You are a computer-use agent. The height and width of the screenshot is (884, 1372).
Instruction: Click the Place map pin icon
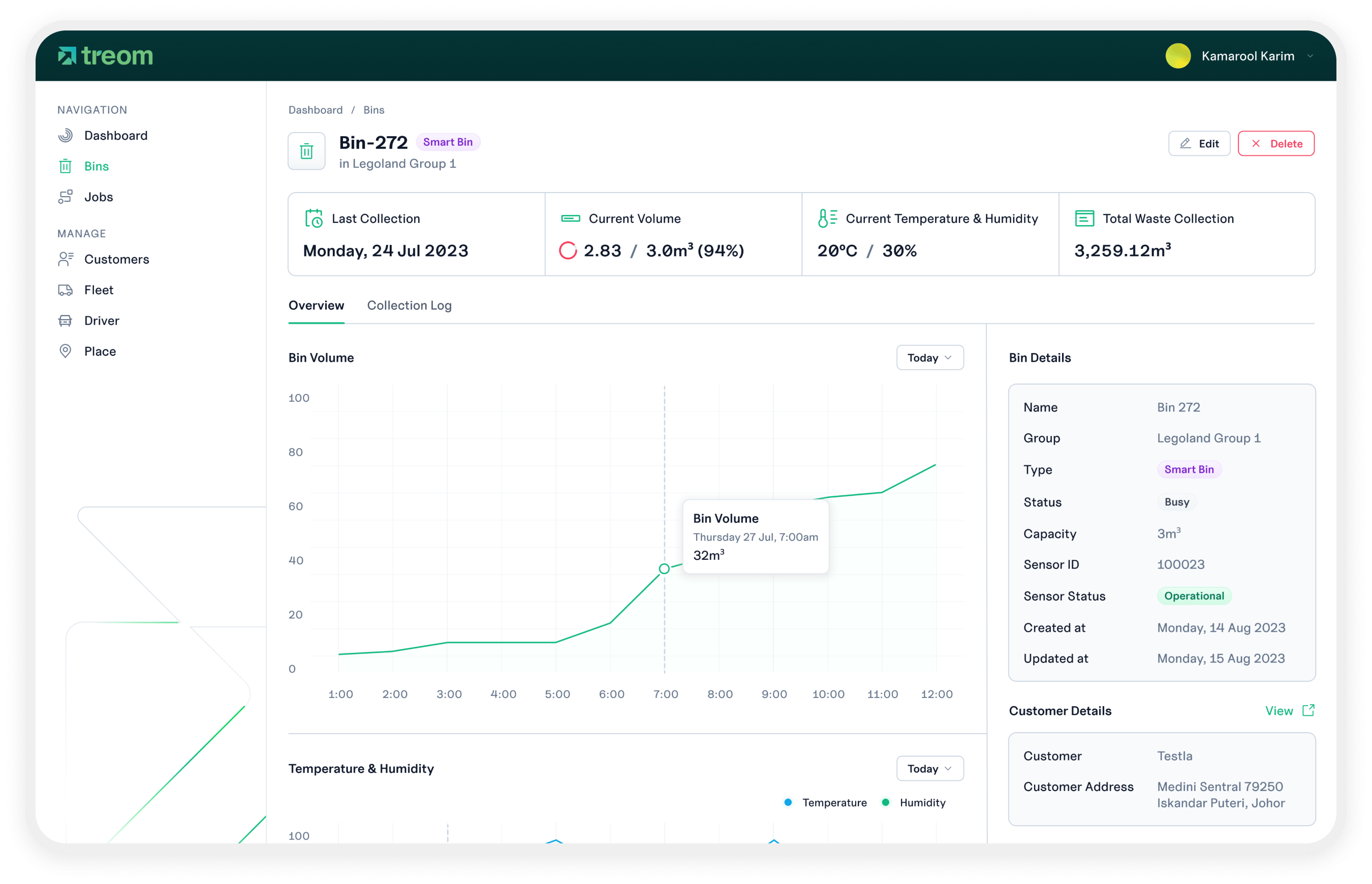click(66, 351)
